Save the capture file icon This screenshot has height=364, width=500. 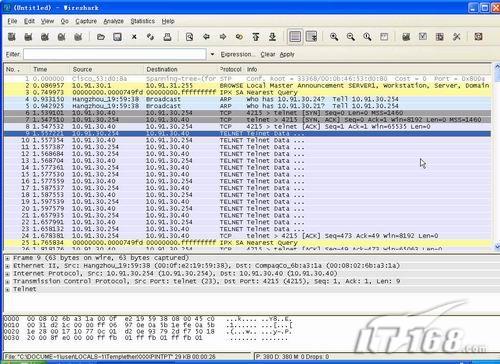[117, 37]
